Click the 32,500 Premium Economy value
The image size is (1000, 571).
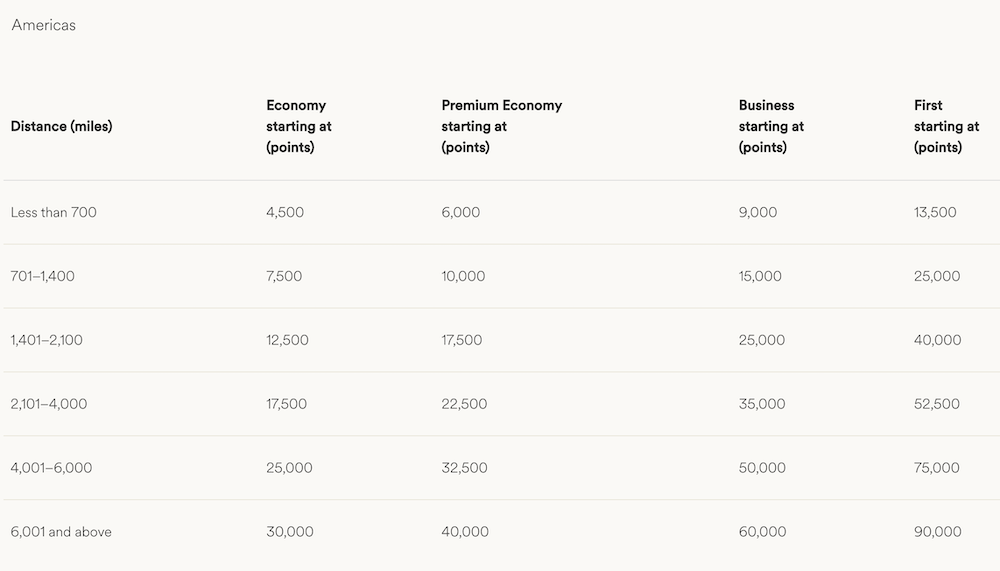click(464, 468)
